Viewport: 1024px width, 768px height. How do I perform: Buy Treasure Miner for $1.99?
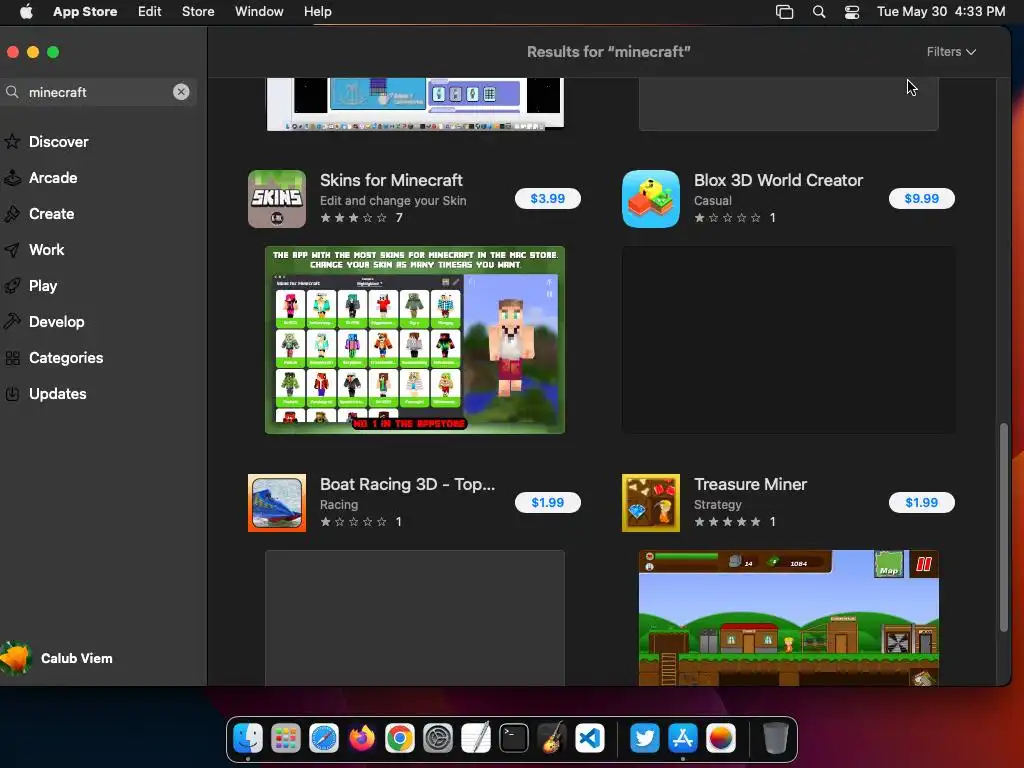(x=921, y=503)
